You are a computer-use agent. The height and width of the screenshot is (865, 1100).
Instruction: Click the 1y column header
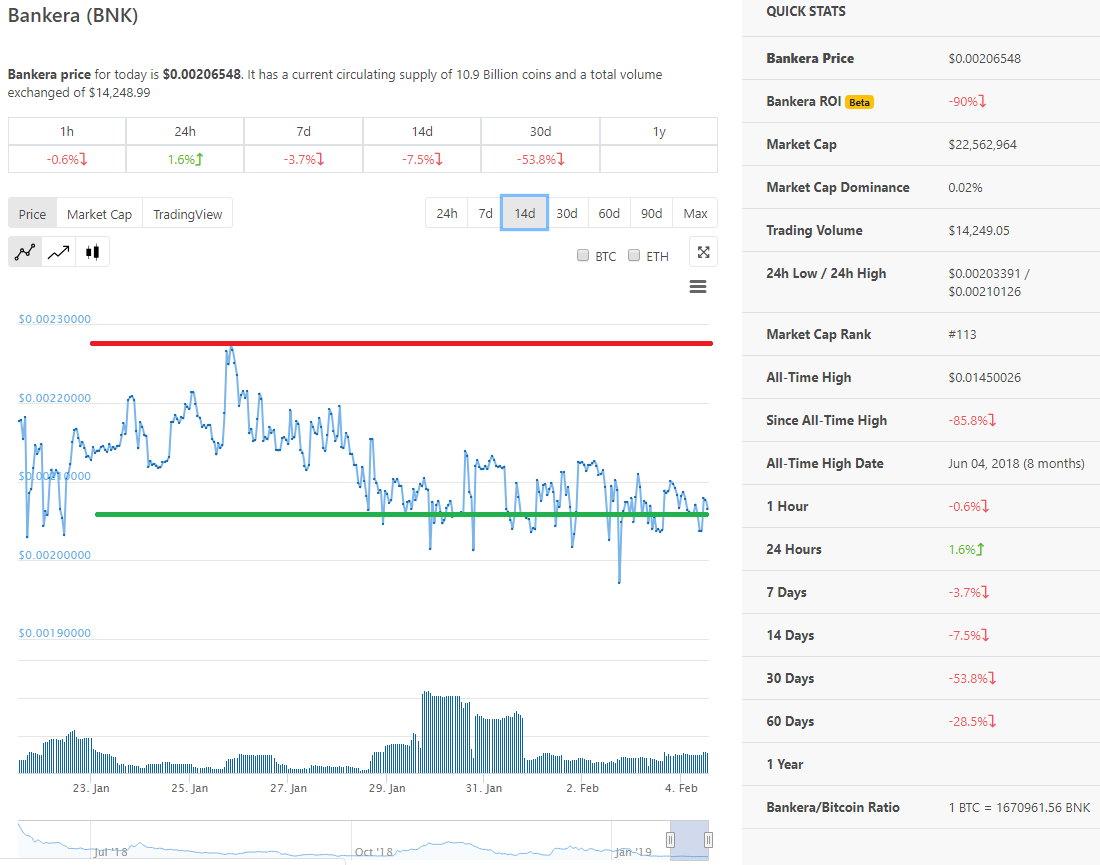point(659,131)
